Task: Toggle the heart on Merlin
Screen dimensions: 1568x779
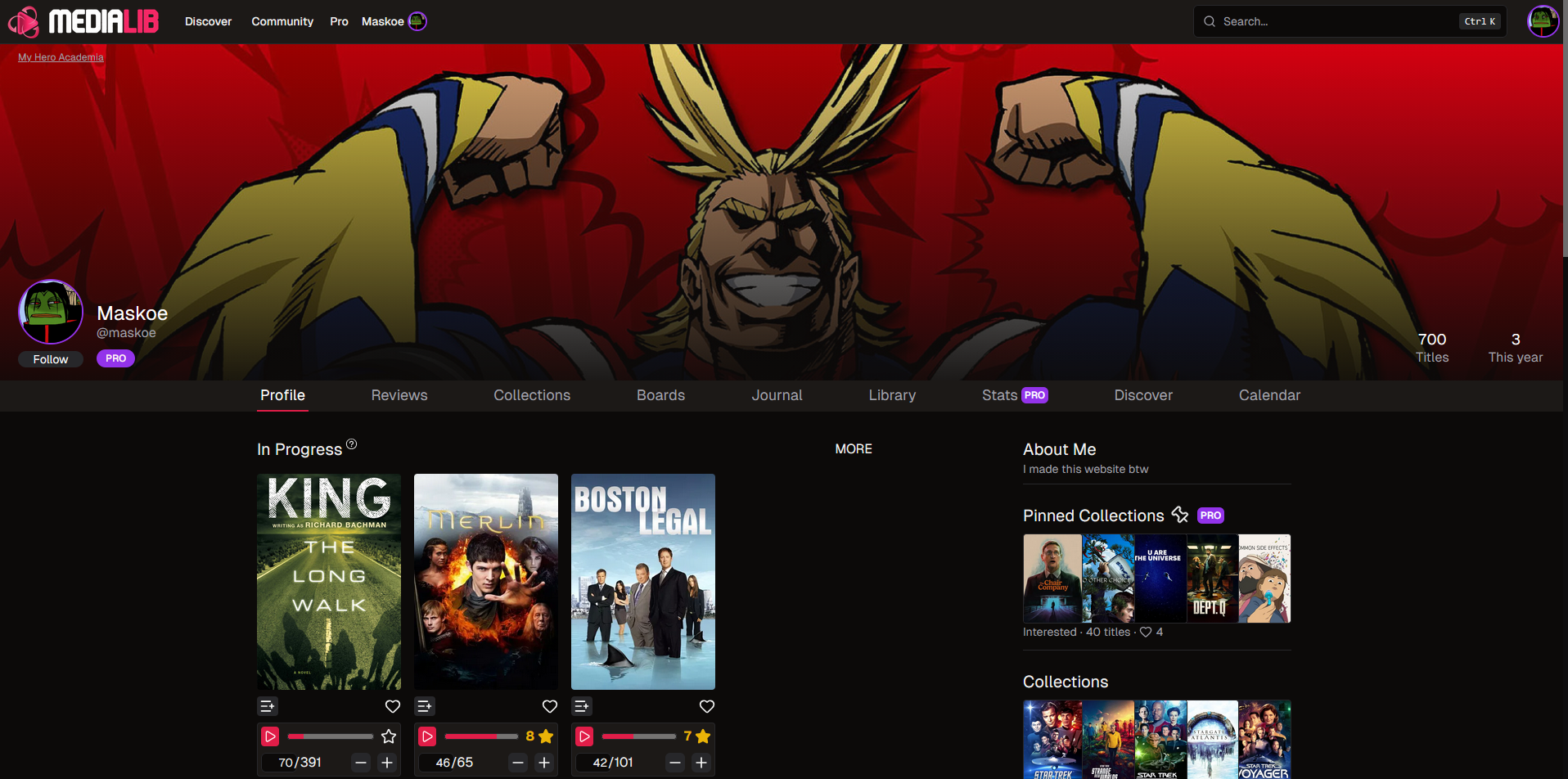Action: [550, 706]
